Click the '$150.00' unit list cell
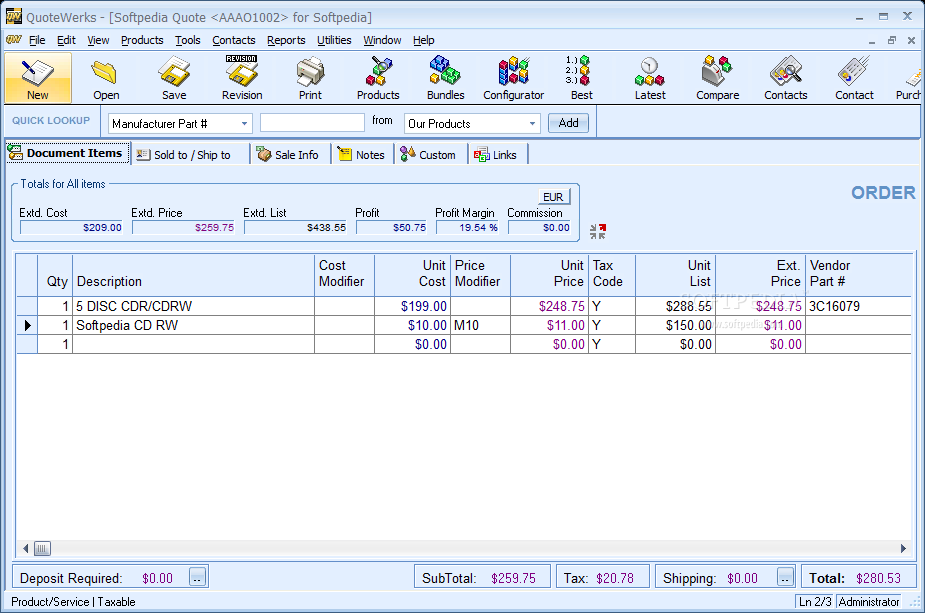This screenshot has height=613, width=925. click(675, 325)
